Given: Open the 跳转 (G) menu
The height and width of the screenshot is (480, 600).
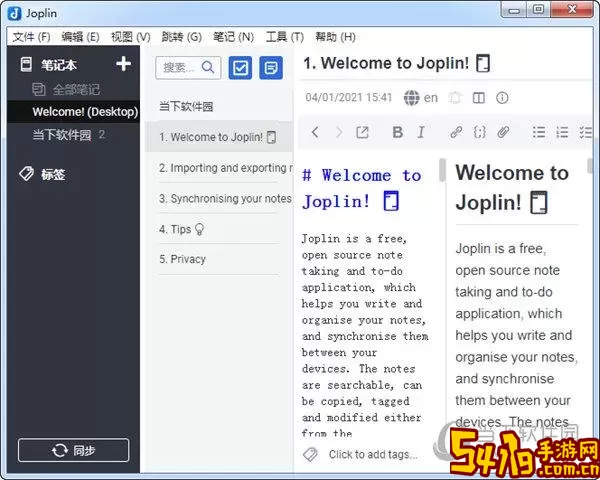Looking at the screenshot, I should (x=181, y=37).
